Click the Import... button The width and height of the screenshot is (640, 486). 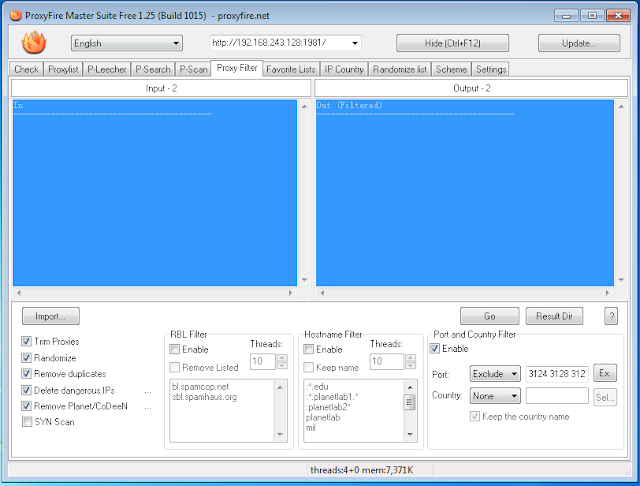point(51,316)
